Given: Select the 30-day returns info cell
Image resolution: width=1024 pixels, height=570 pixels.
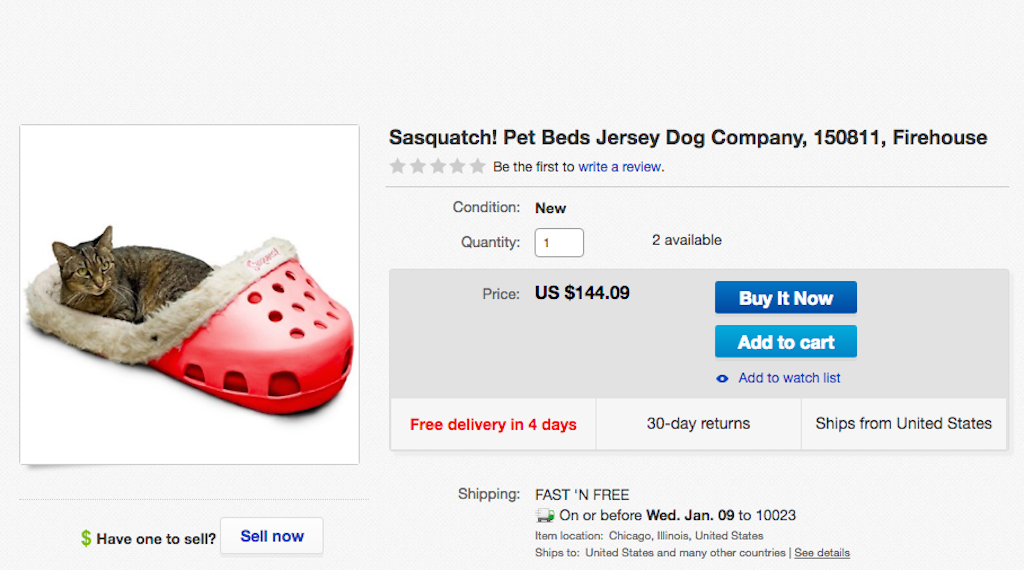Looking at the screenshot, I should (698, 424).
